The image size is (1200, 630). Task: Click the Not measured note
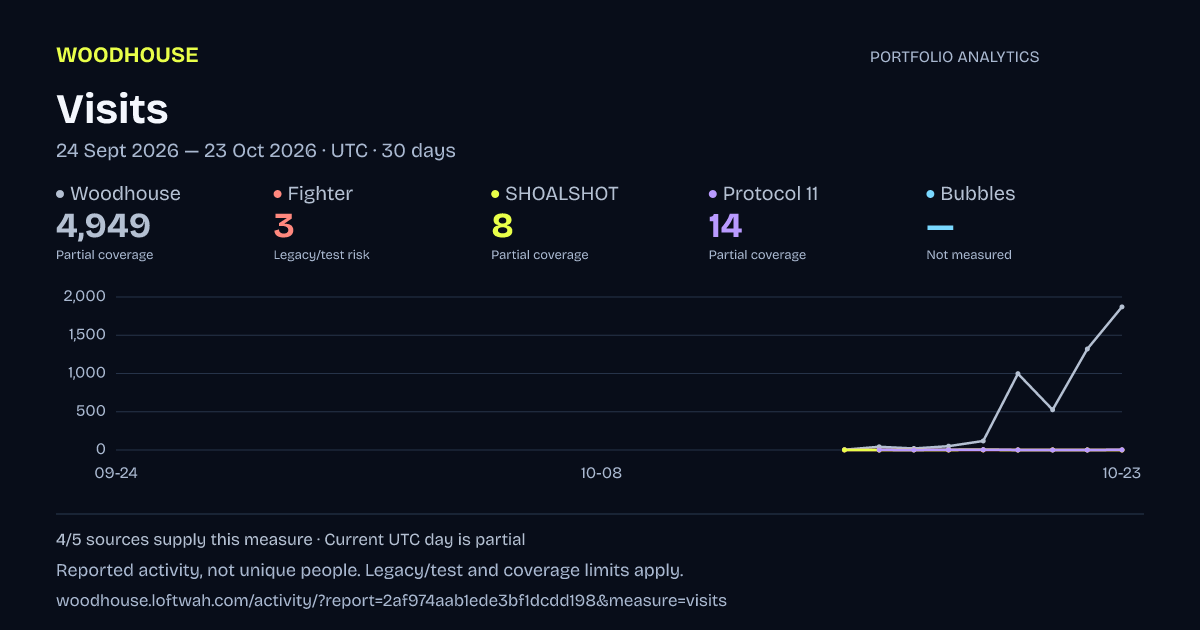[x=969, y=255]
